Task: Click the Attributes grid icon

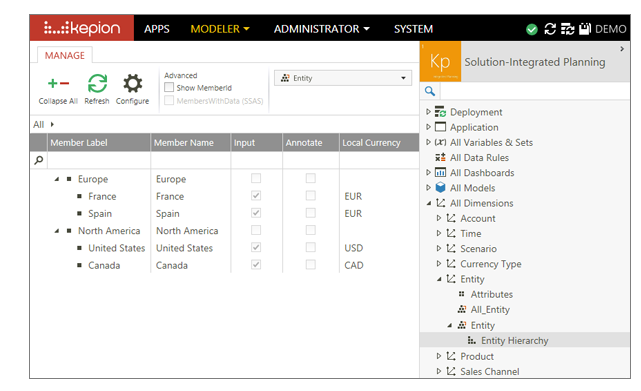Action: [462, 294]
